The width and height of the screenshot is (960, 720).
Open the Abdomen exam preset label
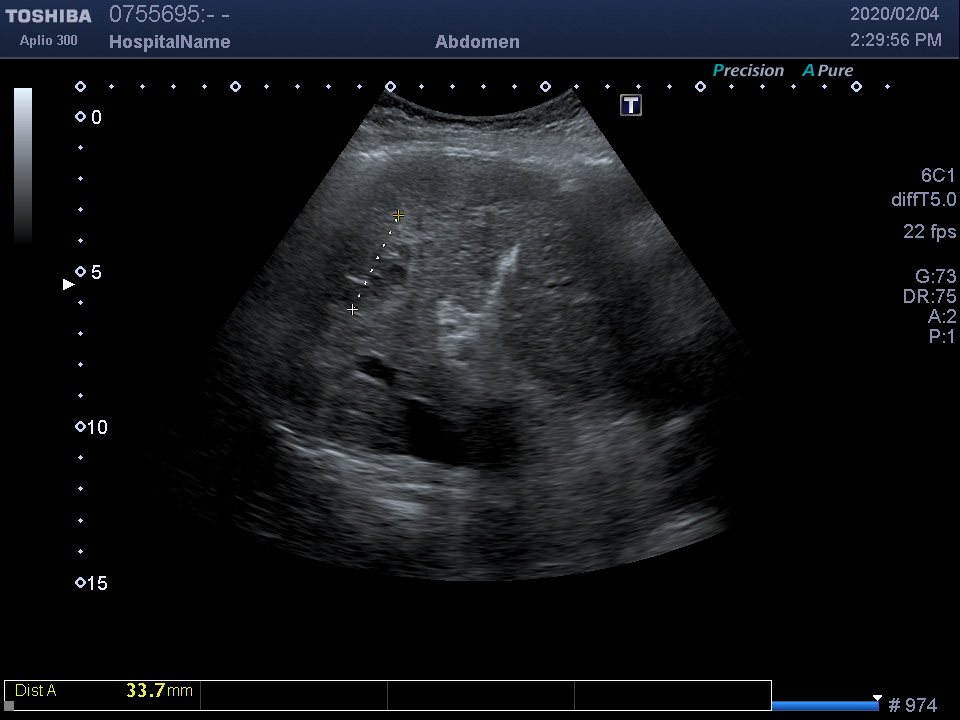click(477, 42)
